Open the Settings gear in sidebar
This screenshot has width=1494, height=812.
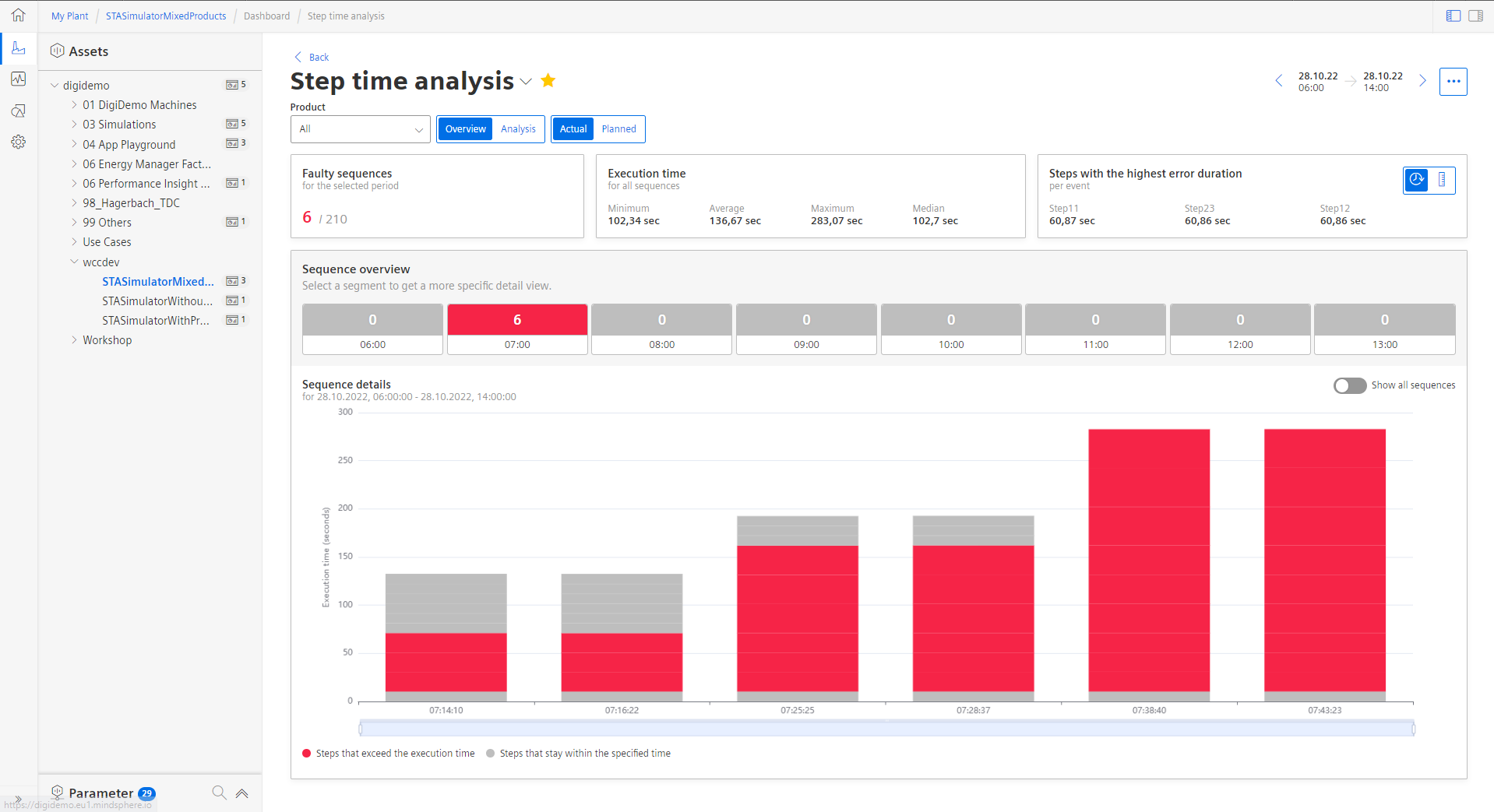[17, 142]
